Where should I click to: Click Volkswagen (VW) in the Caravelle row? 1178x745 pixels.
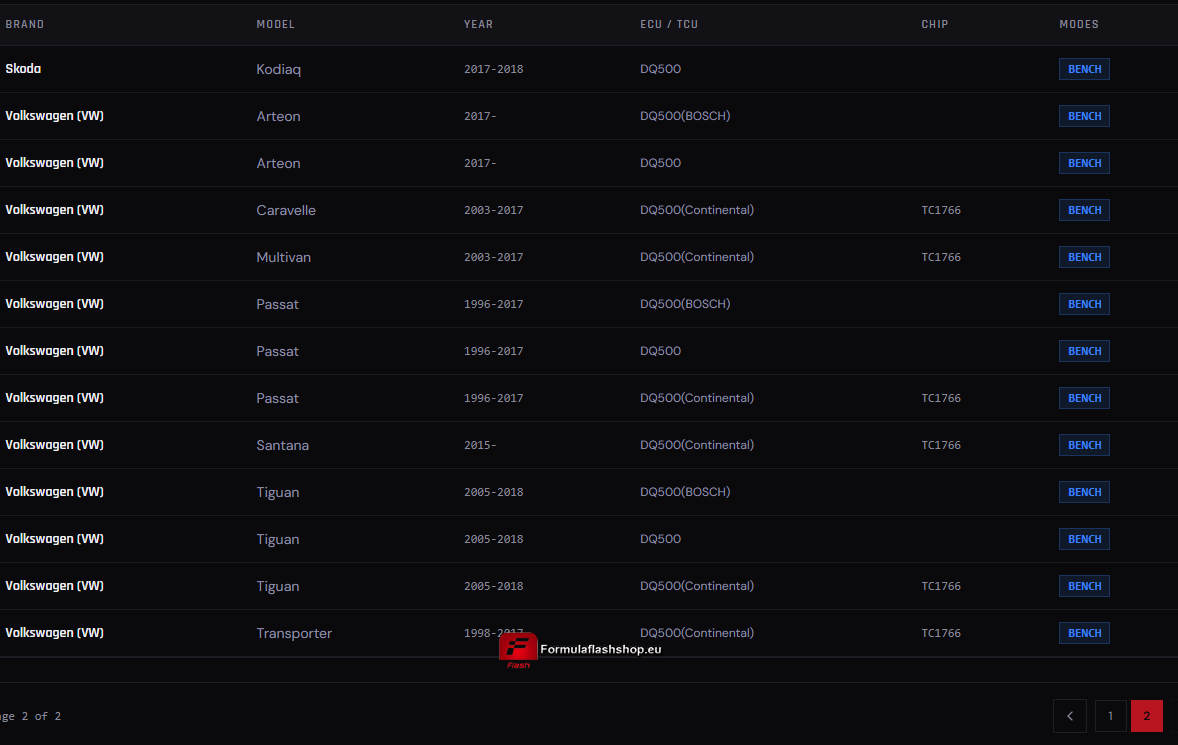point(54,210)
